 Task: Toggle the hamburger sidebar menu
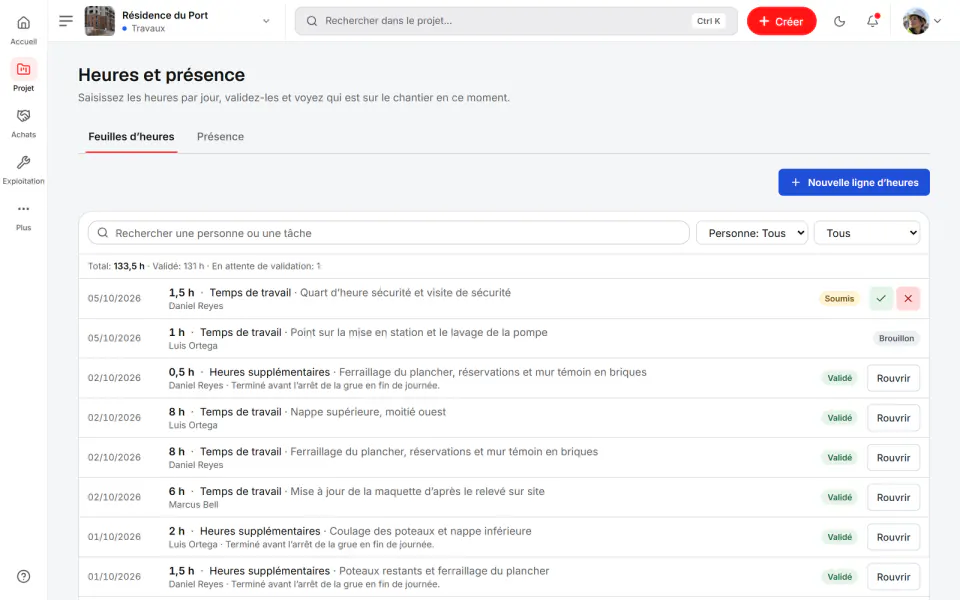66,21
